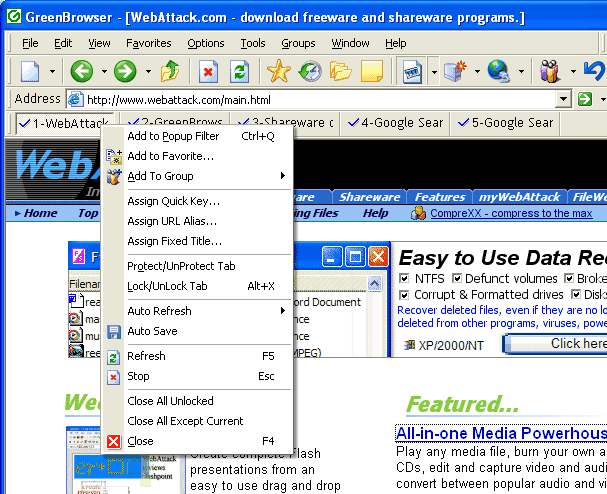Open the Groups menu

(298, 43)
